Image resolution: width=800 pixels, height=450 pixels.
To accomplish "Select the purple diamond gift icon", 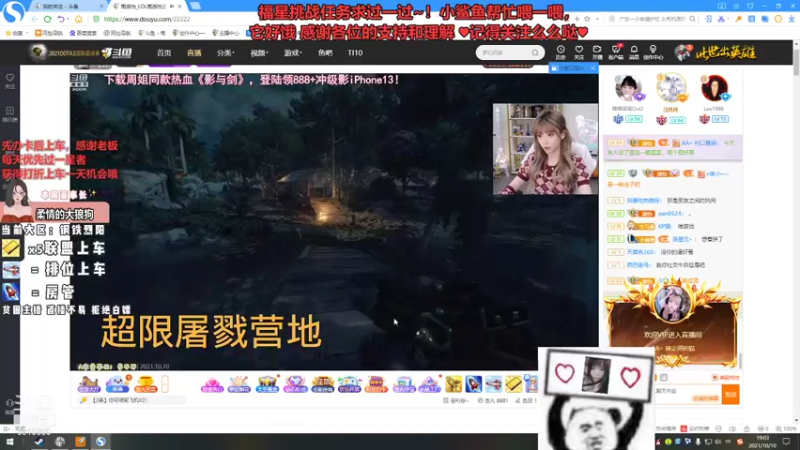I will click(x=295, y=384).
